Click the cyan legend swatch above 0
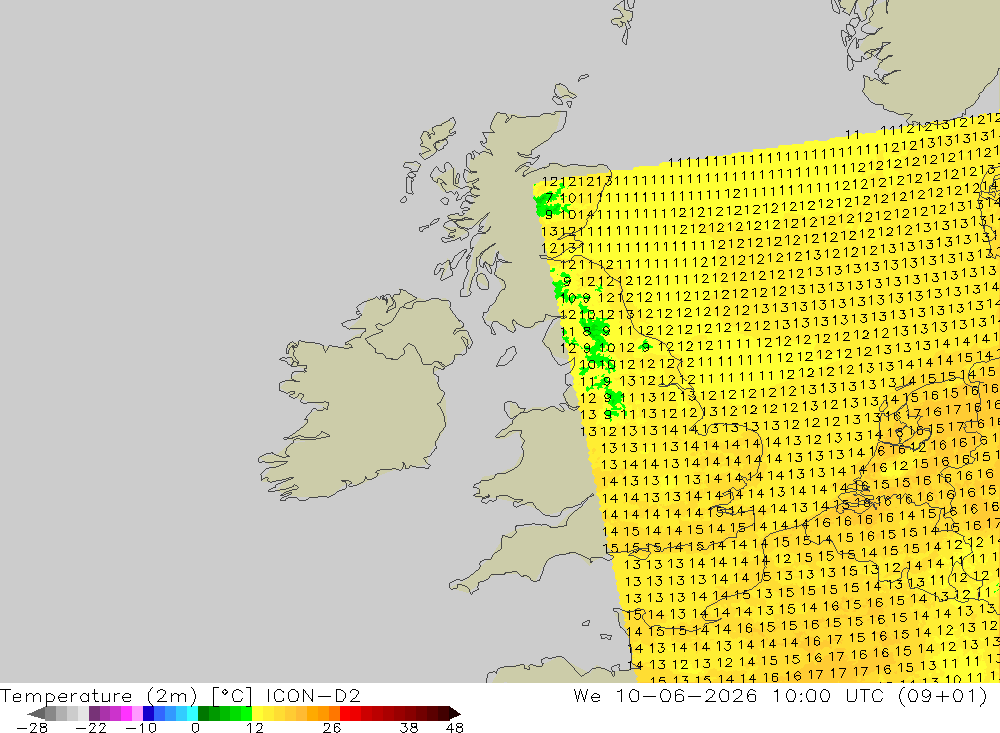Image resolution: width=1000 pixels, height=733 pixels. pyautogui.click(x=192, y=713)
